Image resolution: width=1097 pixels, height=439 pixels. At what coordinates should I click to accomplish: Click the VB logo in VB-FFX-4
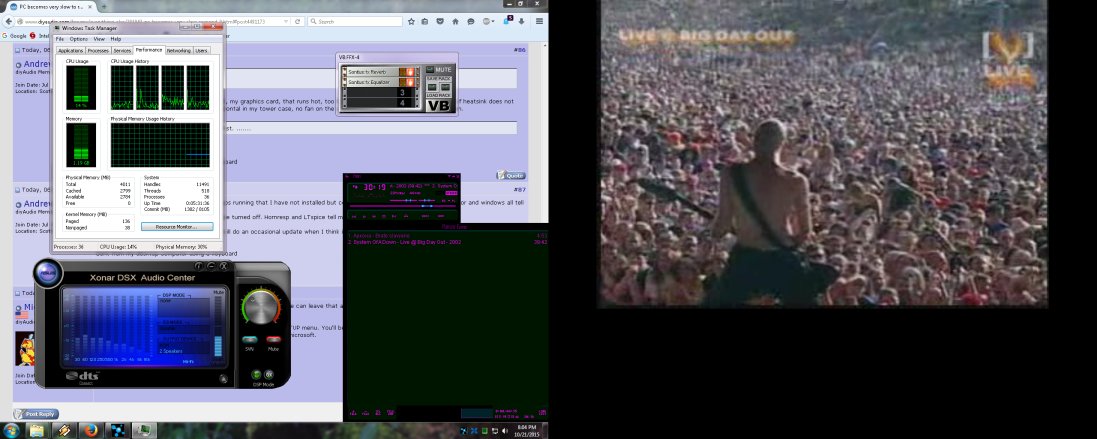point(439,106)
